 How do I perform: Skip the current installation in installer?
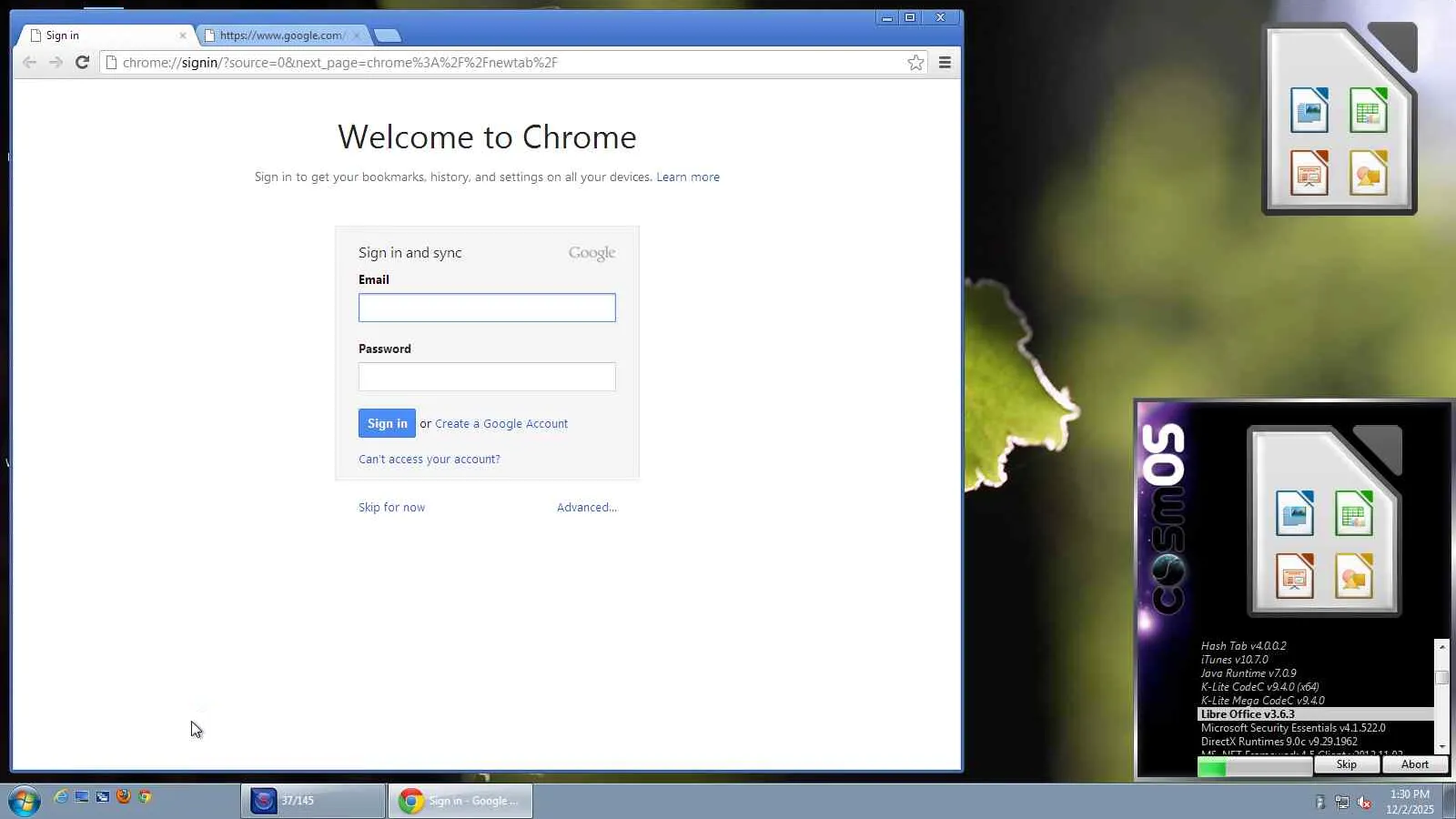[1347, 765]
